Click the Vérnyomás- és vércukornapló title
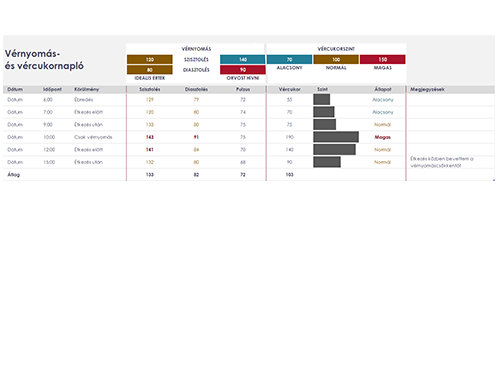498x382 pixels. pyautogui.click(x=44, y=60)
